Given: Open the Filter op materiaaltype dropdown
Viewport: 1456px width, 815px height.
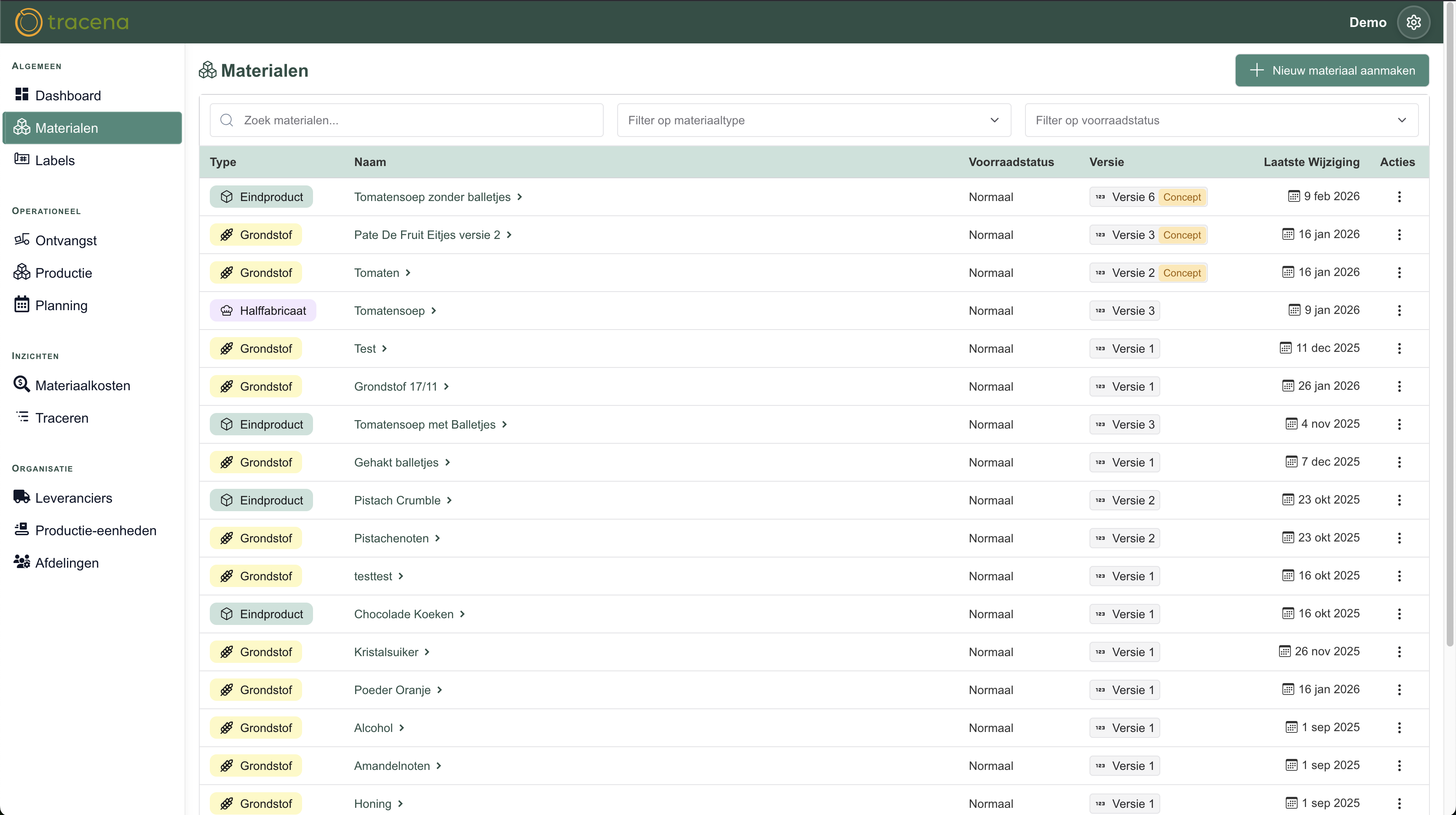Looking at the screenshot, I should pyautogui.click(x=814, y=120).
